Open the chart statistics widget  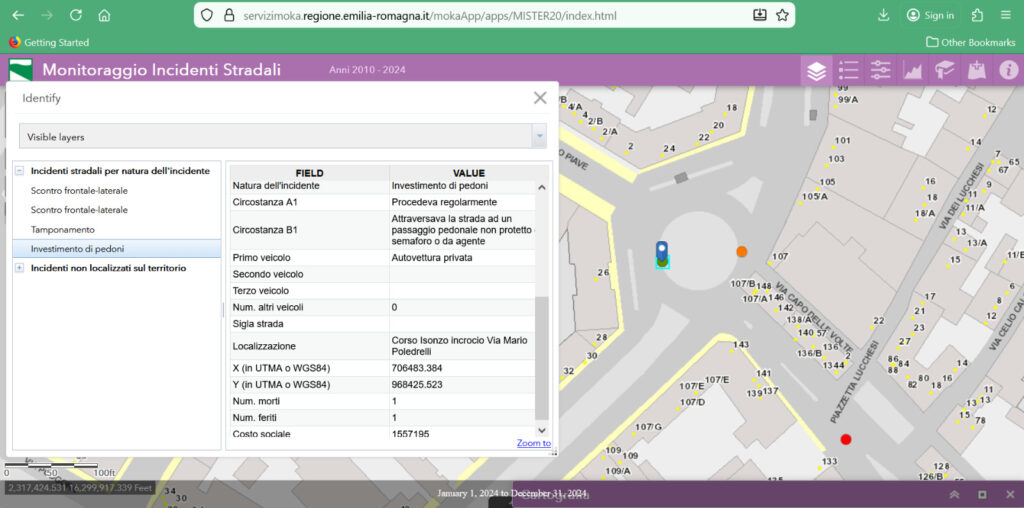click(x=913, y=70)
